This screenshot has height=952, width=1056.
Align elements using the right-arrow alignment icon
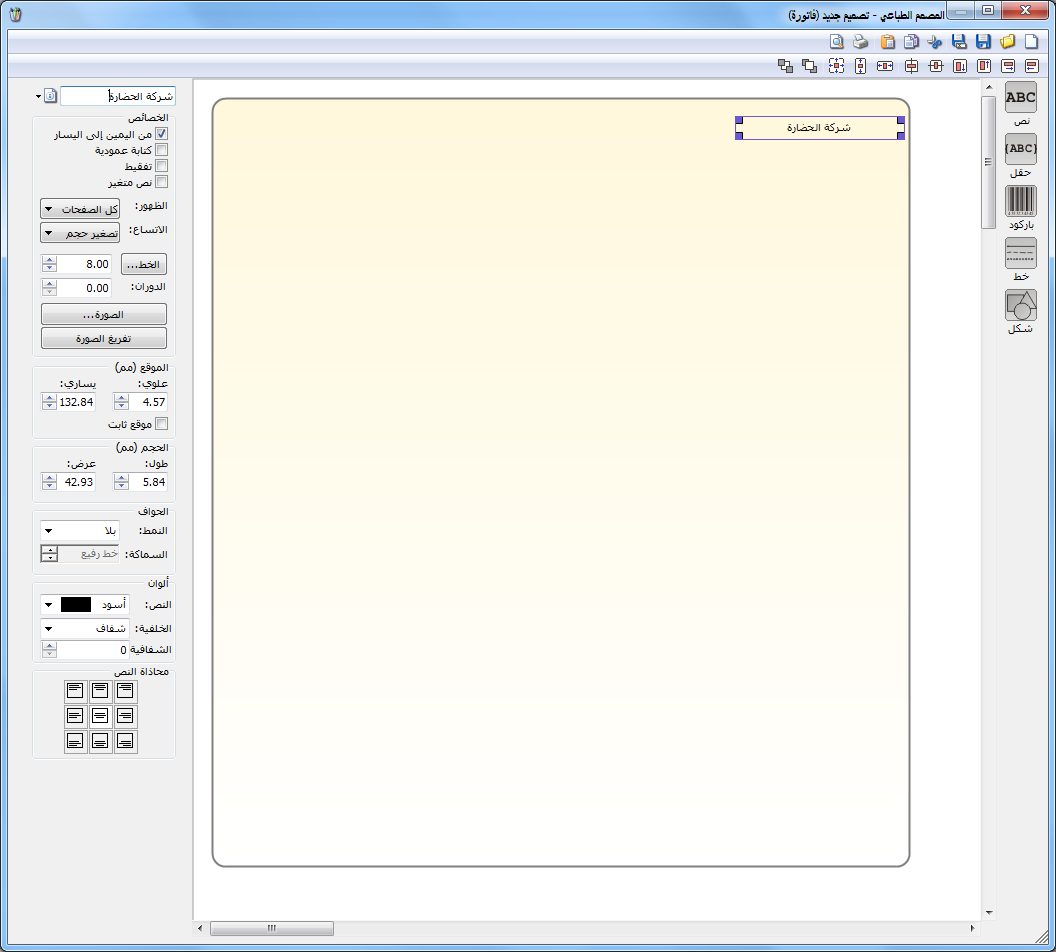pos(1008,66)
